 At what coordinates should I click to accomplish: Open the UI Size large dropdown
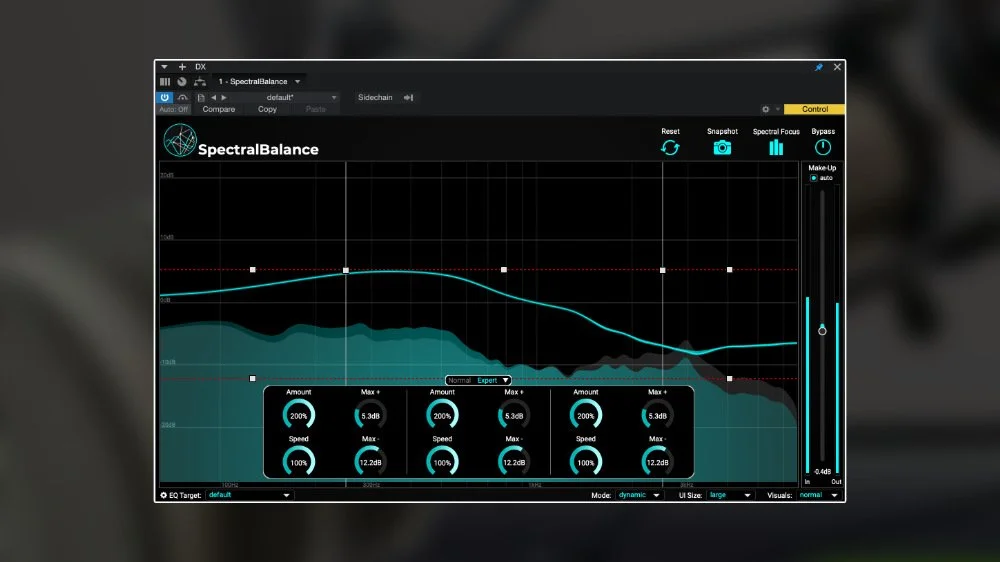click(730, 495)
